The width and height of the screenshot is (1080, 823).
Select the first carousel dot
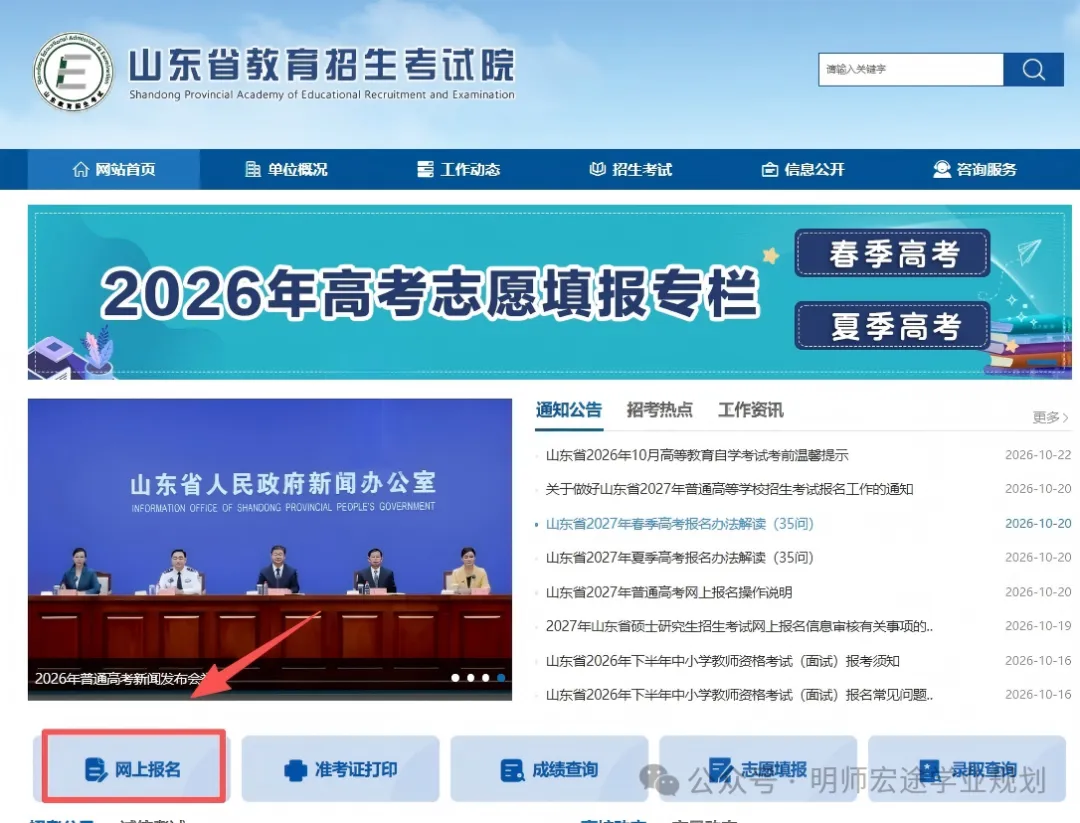(x=455, y=678)
